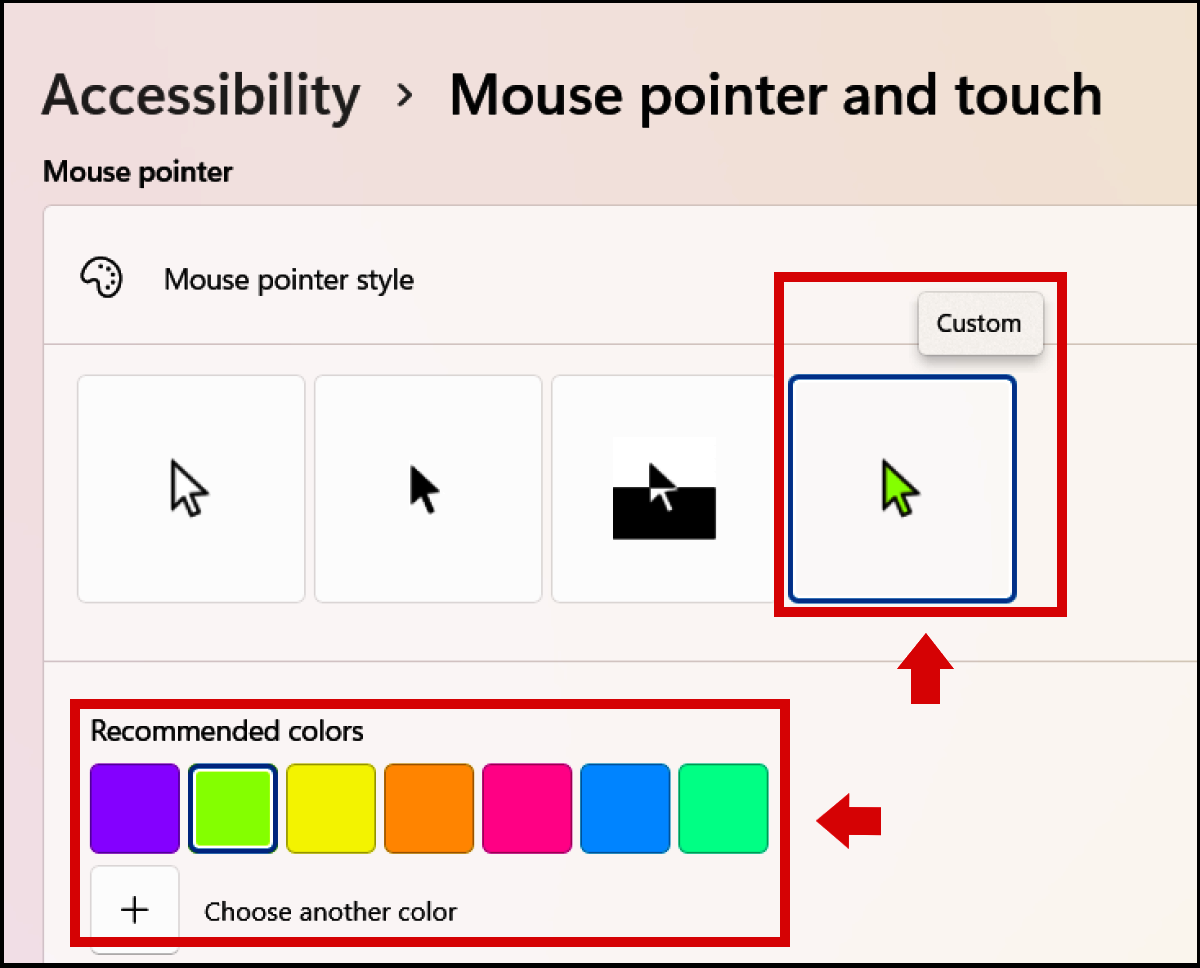Select the black mouse pointer style
1200x968 pixels.
point(427,488)
